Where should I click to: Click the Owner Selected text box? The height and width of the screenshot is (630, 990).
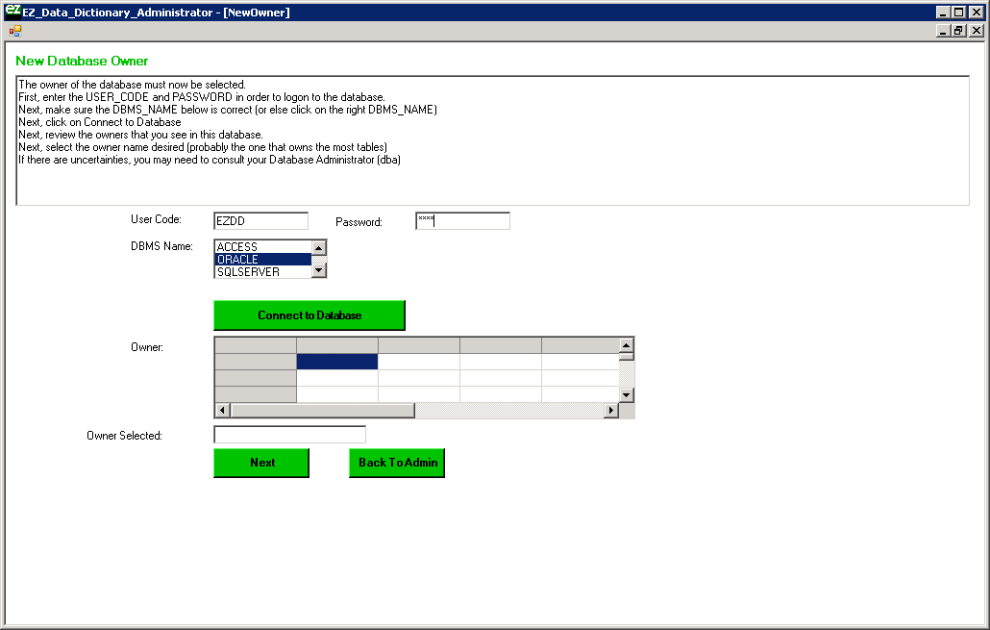(290, 435)
